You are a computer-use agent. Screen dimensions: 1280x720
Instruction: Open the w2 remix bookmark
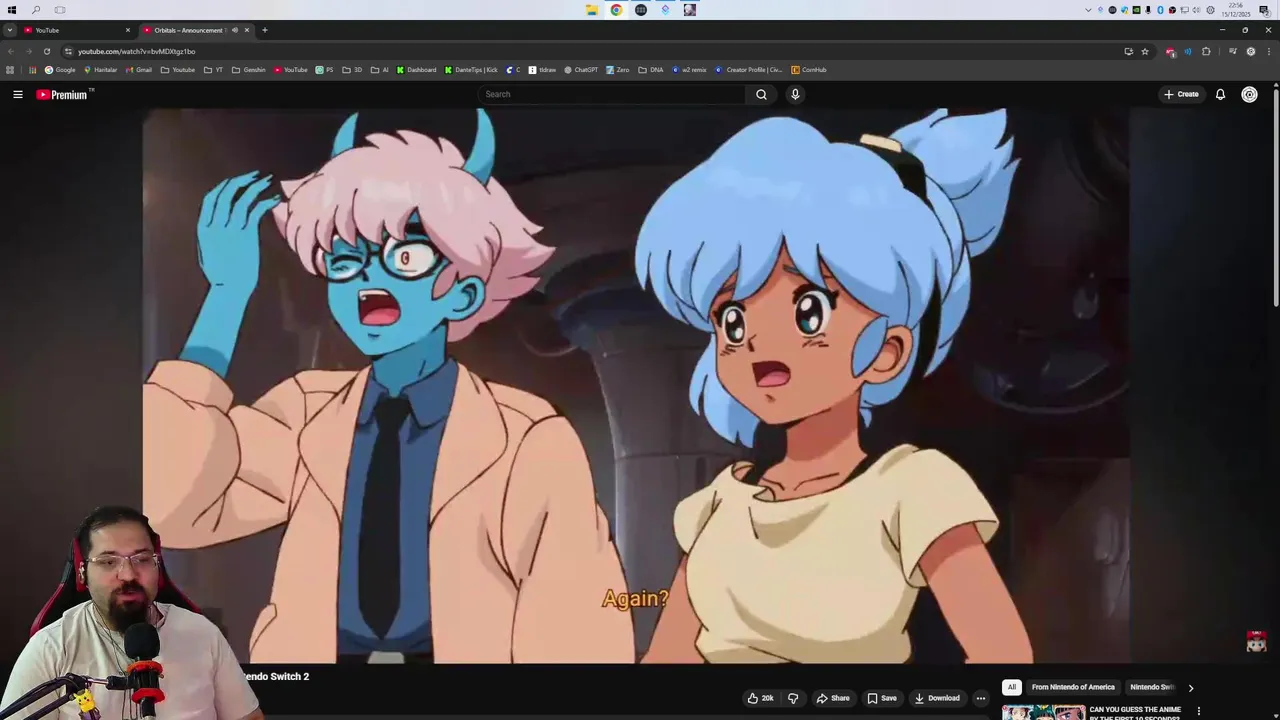(689, 70)
